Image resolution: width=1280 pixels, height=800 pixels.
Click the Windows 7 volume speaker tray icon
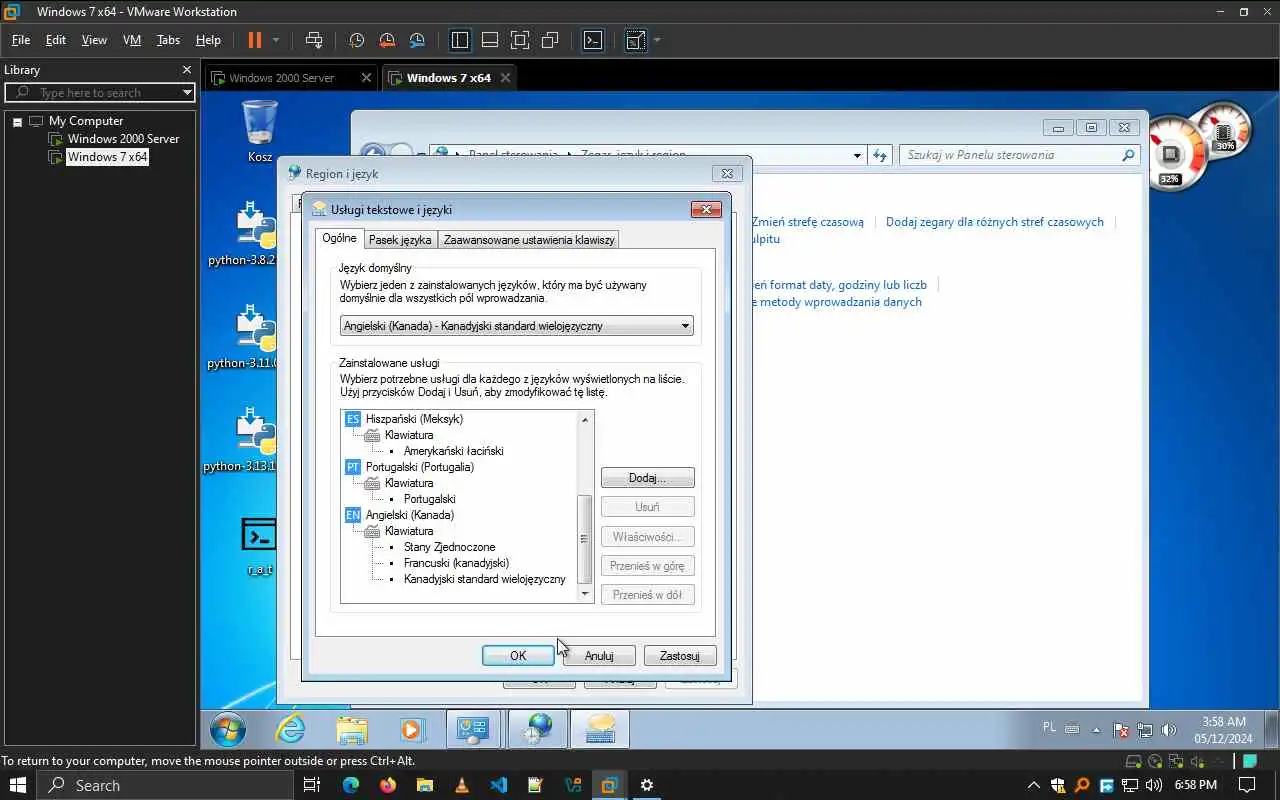1169,730
